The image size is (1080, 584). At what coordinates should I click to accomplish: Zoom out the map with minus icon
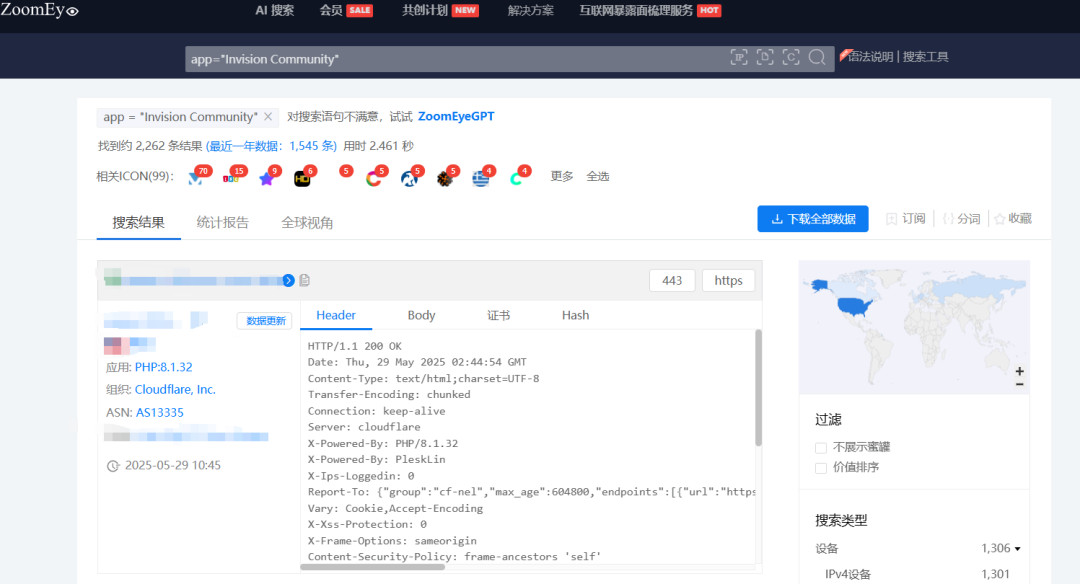pyautogui.click(x=1019, y=384)
